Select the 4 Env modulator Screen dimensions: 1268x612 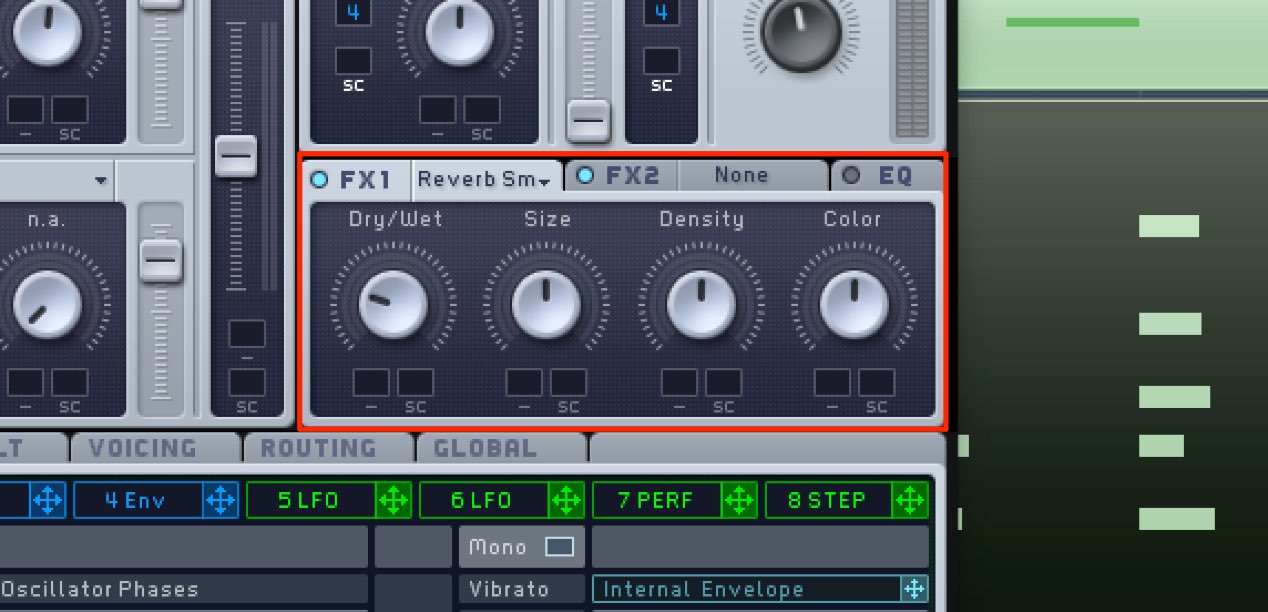[x=138, y=500]
